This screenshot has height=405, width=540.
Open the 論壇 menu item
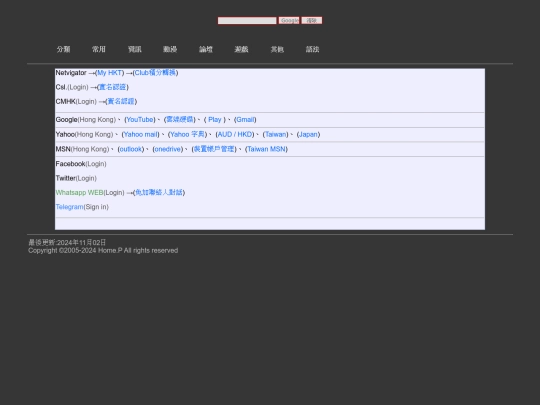pos(206,49)
